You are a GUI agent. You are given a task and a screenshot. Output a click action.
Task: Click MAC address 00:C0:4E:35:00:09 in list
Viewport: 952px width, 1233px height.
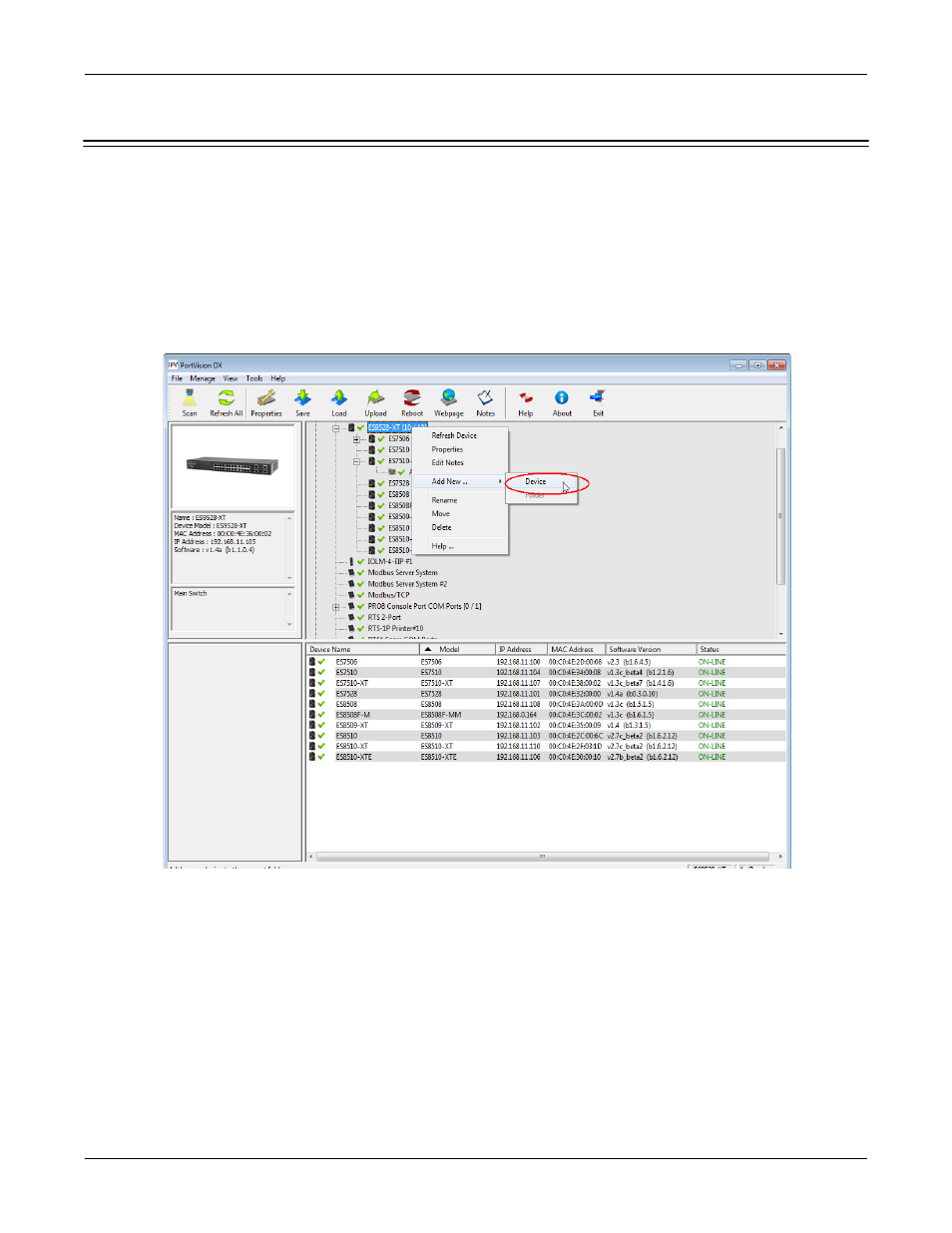(x=575, y=725)
